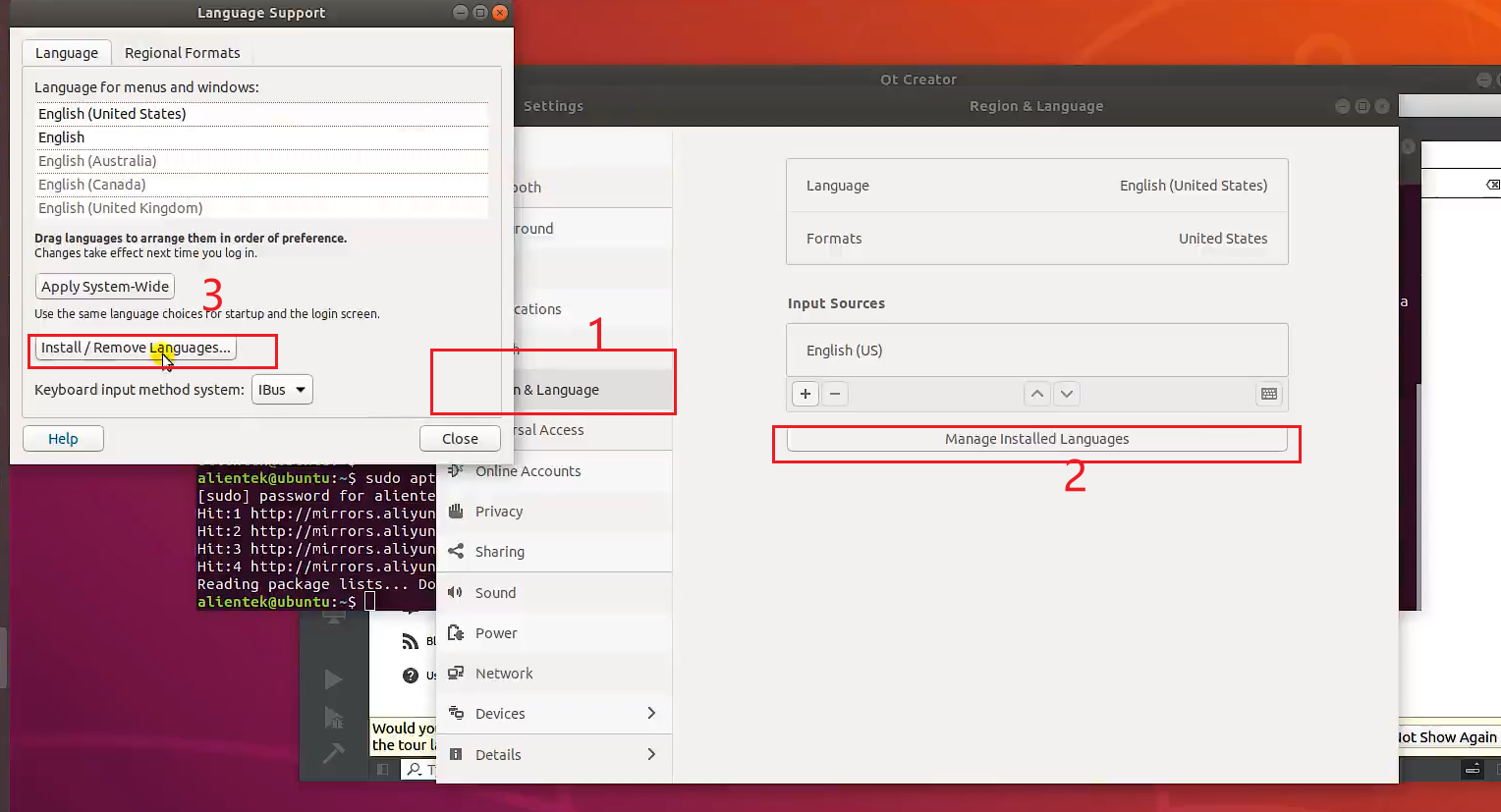This screenshot has width=1501, height=812.
Task: Remove input source with minus button
Action: point(835,394)
